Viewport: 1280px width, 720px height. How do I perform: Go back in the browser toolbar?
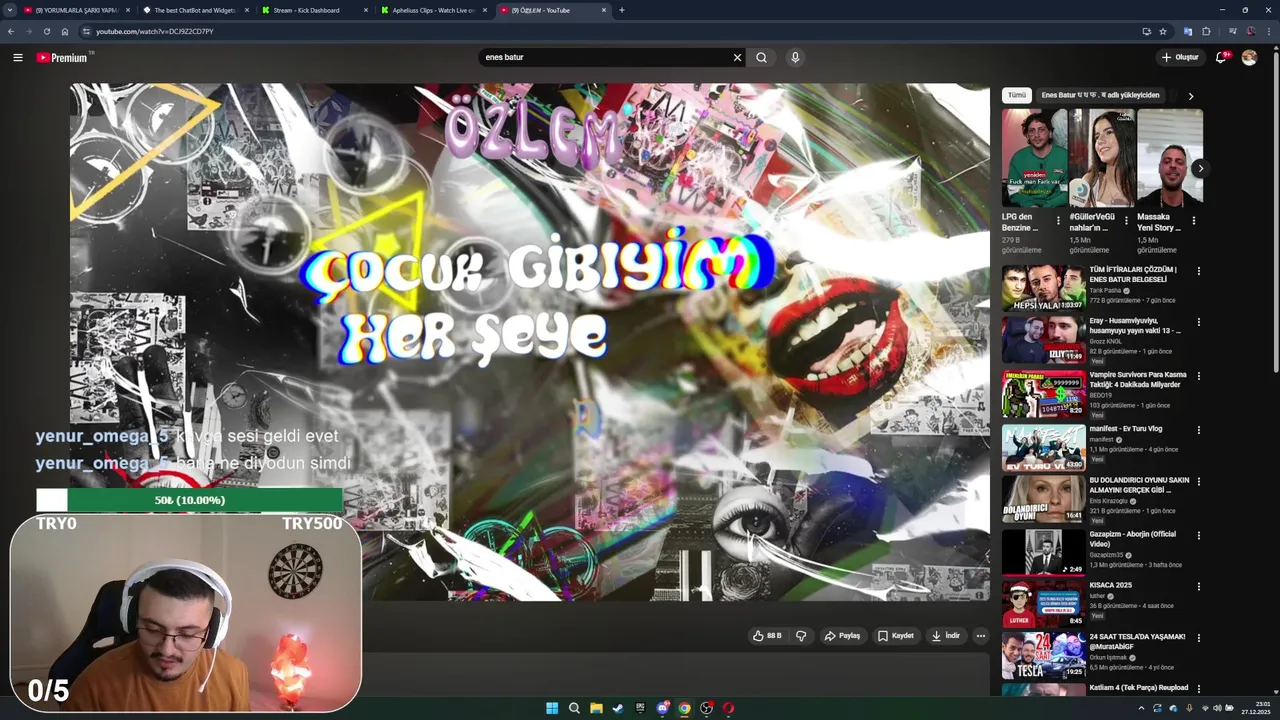10,31
